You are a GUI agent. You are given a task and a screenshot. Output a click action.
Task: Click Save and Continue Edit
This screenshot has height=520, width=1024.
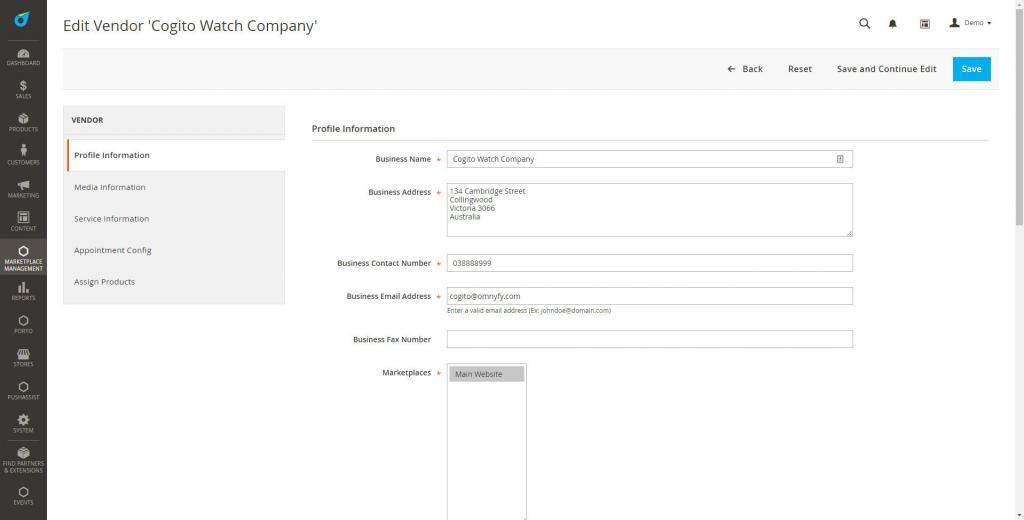coord(886,69)
